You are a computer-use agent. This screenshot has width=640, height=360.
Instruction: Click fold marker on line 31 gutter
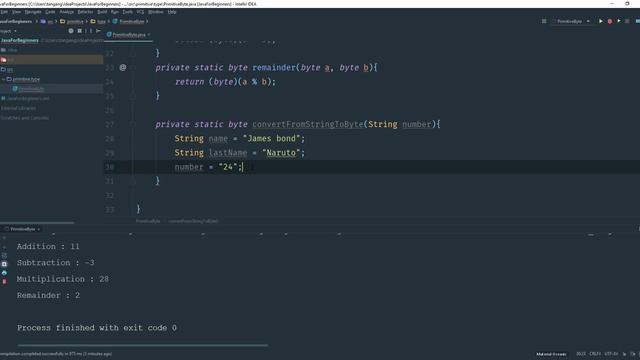(133, 181)
